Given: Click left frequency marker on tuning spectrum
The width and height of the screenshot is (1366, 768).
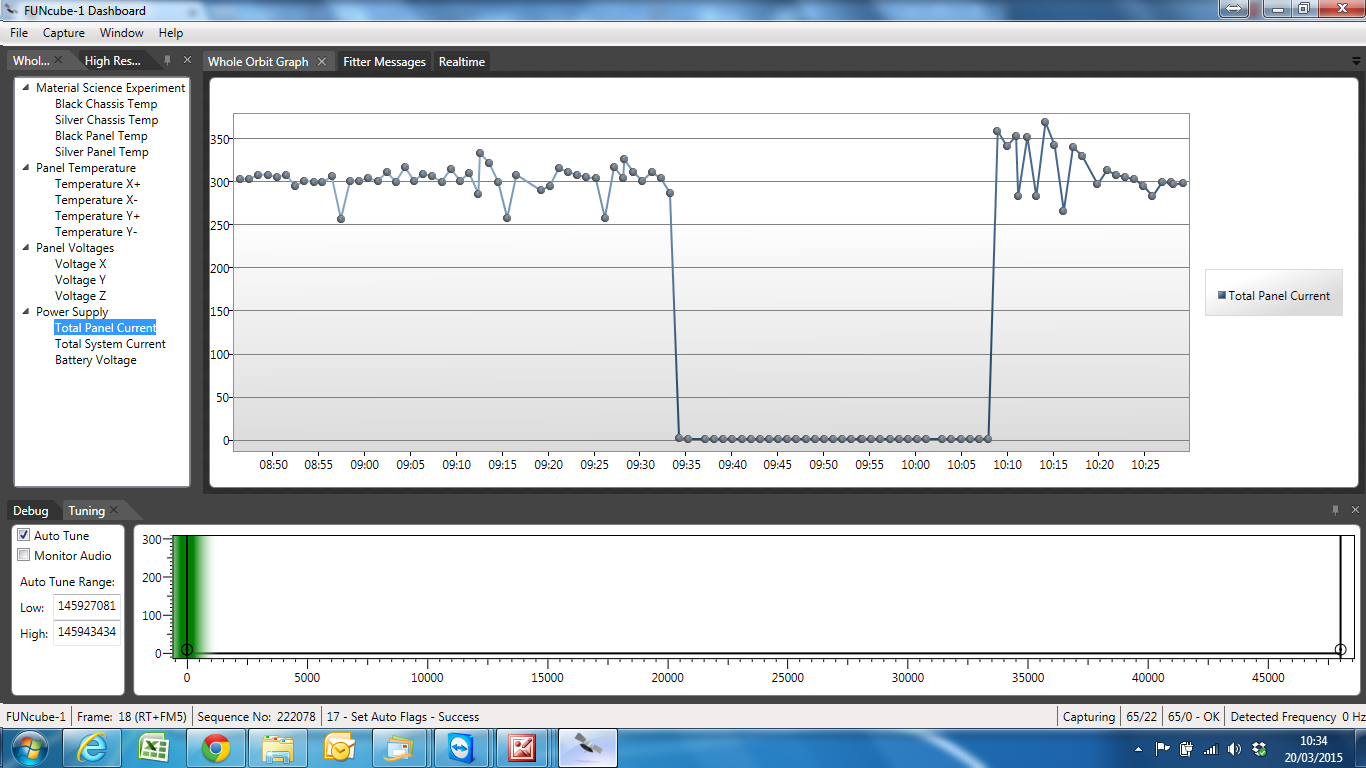Looking at the screenshot, I should pos(187,650).
